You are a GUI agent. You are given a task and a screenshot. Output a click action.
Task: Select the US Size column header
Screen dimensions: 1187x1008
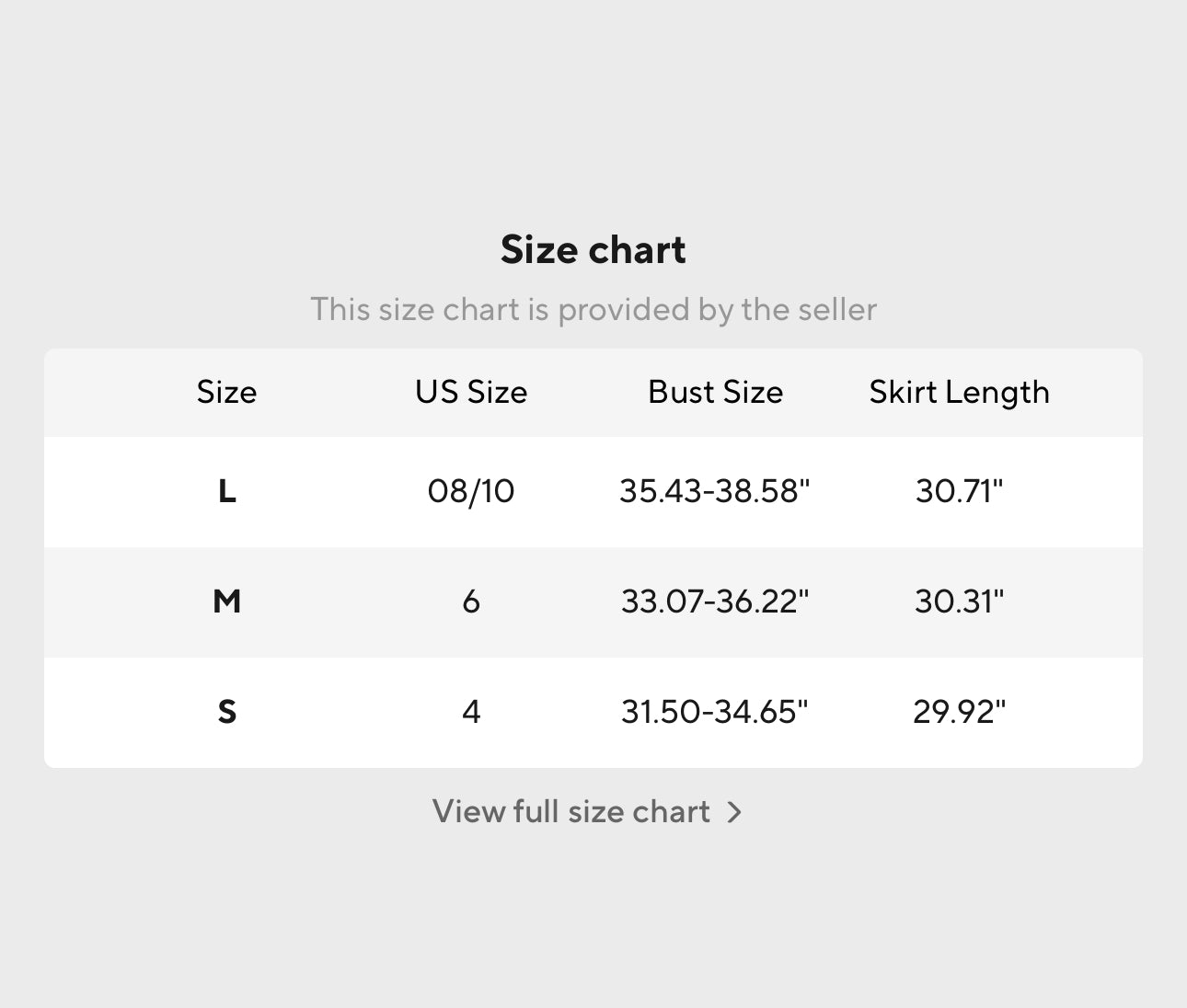(471, 392)
